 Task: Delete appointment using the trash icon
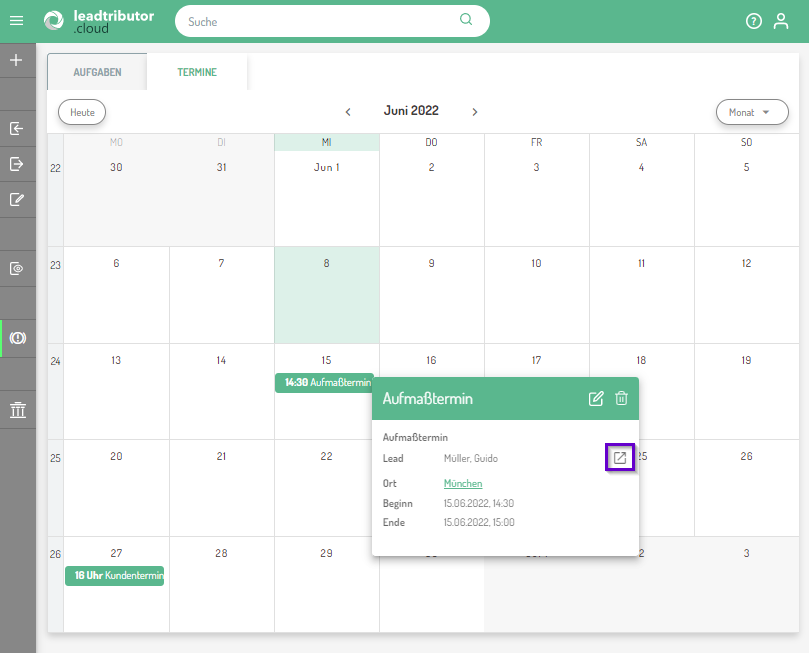[x=621, y=399]
